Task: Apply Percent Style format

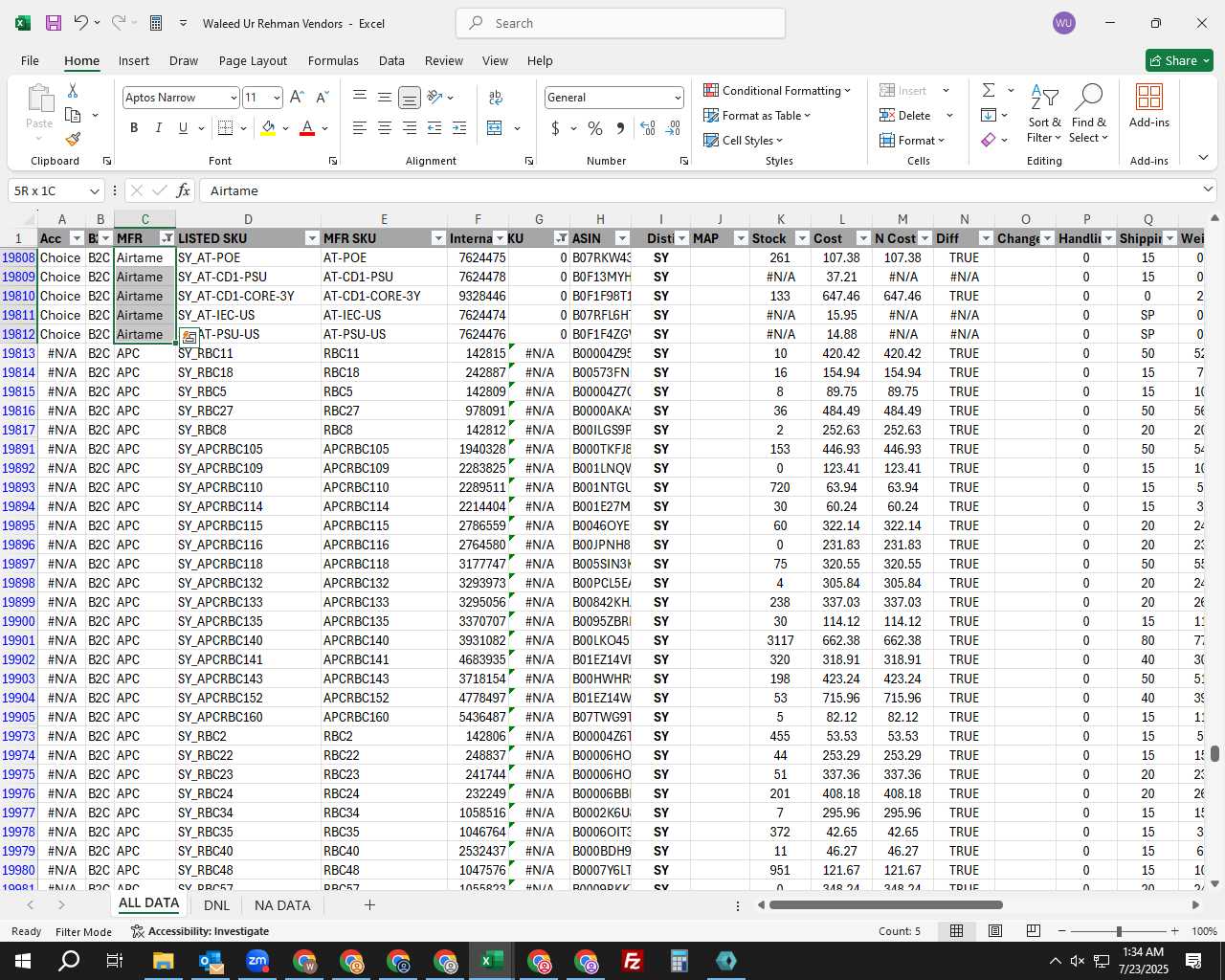Action: click(595, 127)
